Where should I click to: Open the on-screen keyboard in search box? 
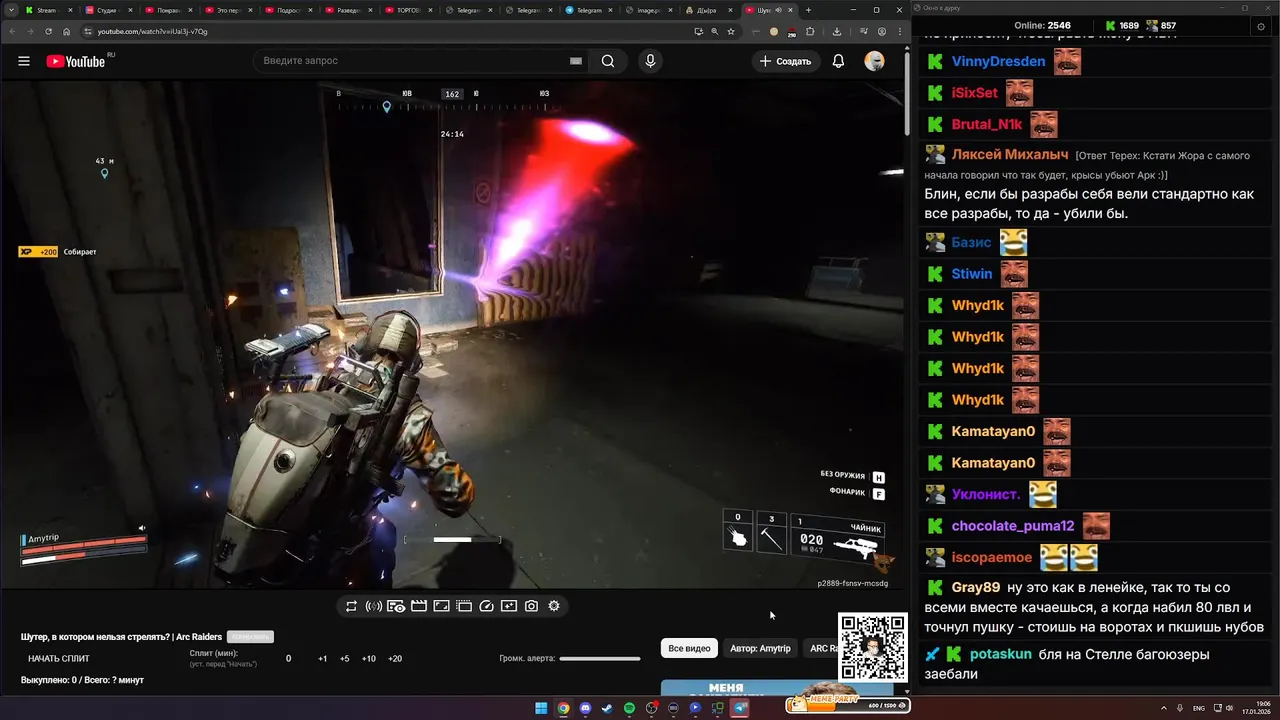pos(576,61)
